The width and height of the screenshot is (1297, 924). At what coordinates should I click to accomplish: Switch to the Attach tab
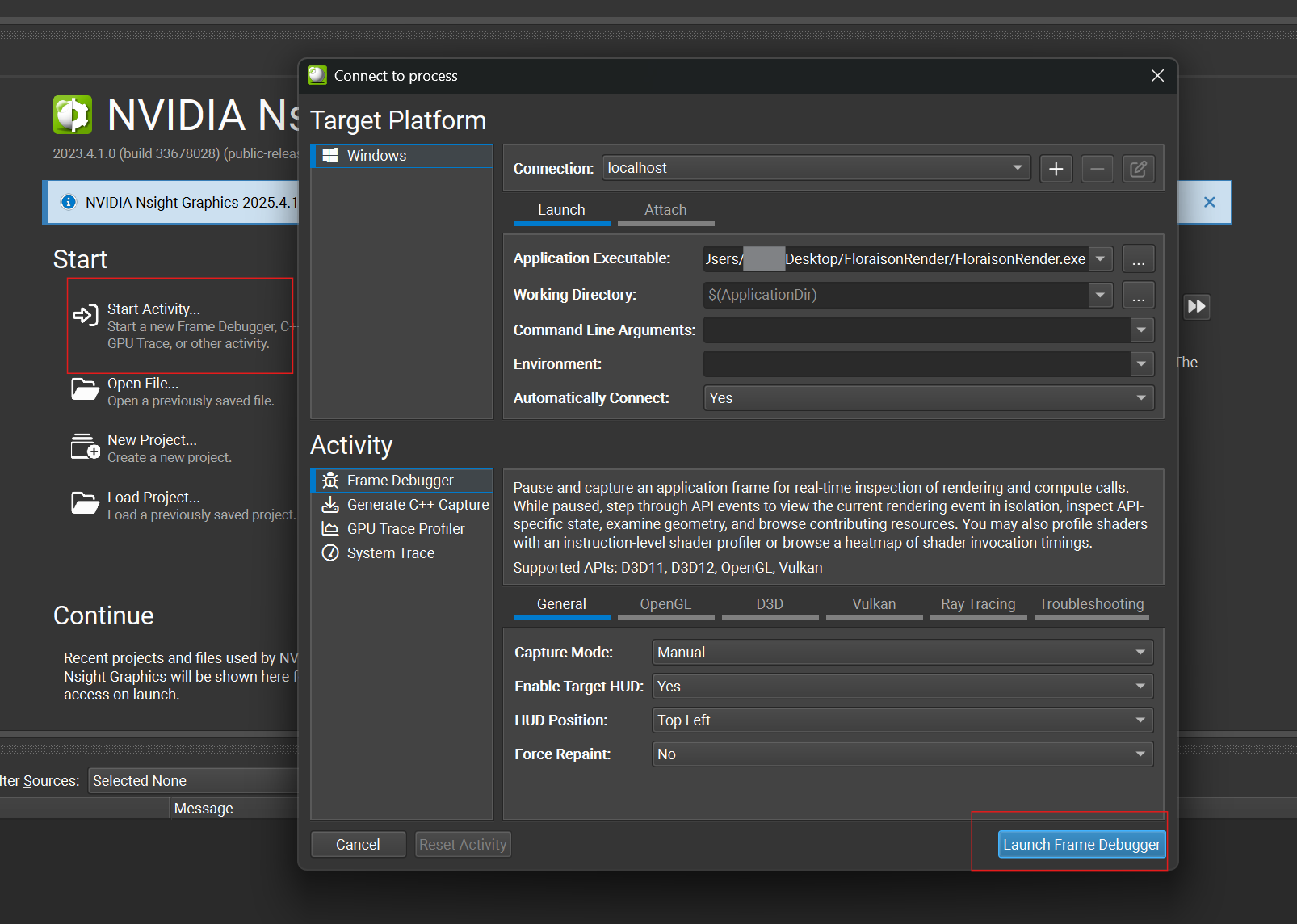(x=665, y=210)
